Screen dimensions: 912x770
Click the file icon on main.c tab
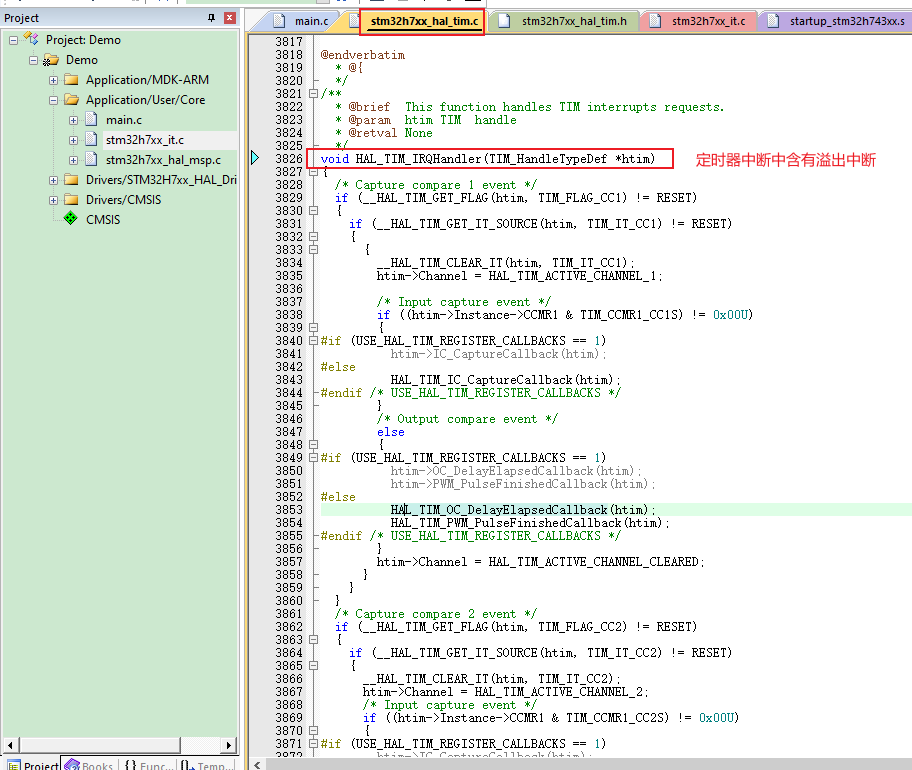(280, 21)
